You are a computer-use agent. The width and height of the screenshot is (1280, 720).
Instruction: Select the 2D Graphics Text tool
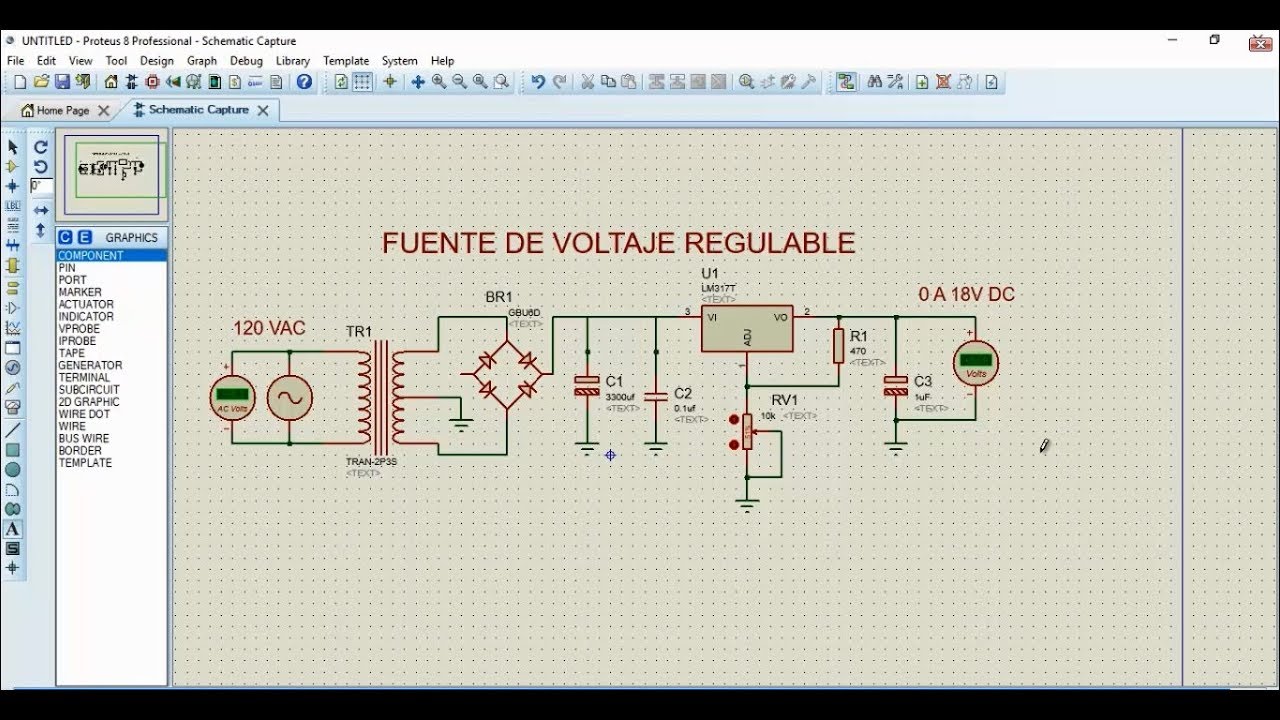tap(12, 528)
